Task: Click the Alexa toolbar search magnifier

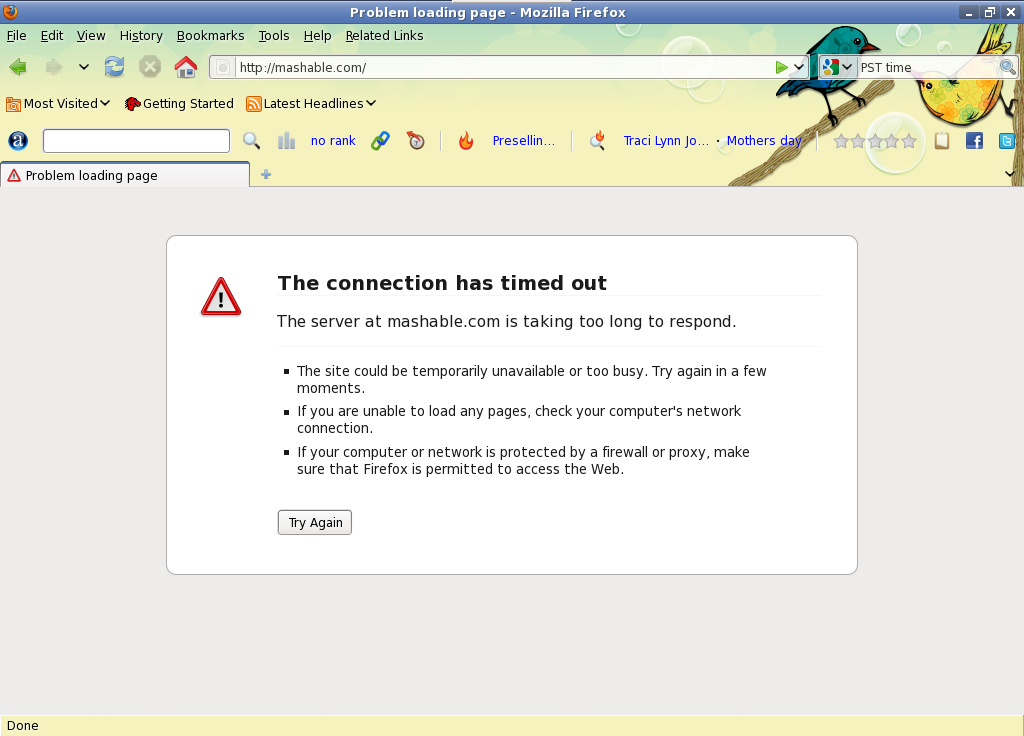Action: click(251, 140)
